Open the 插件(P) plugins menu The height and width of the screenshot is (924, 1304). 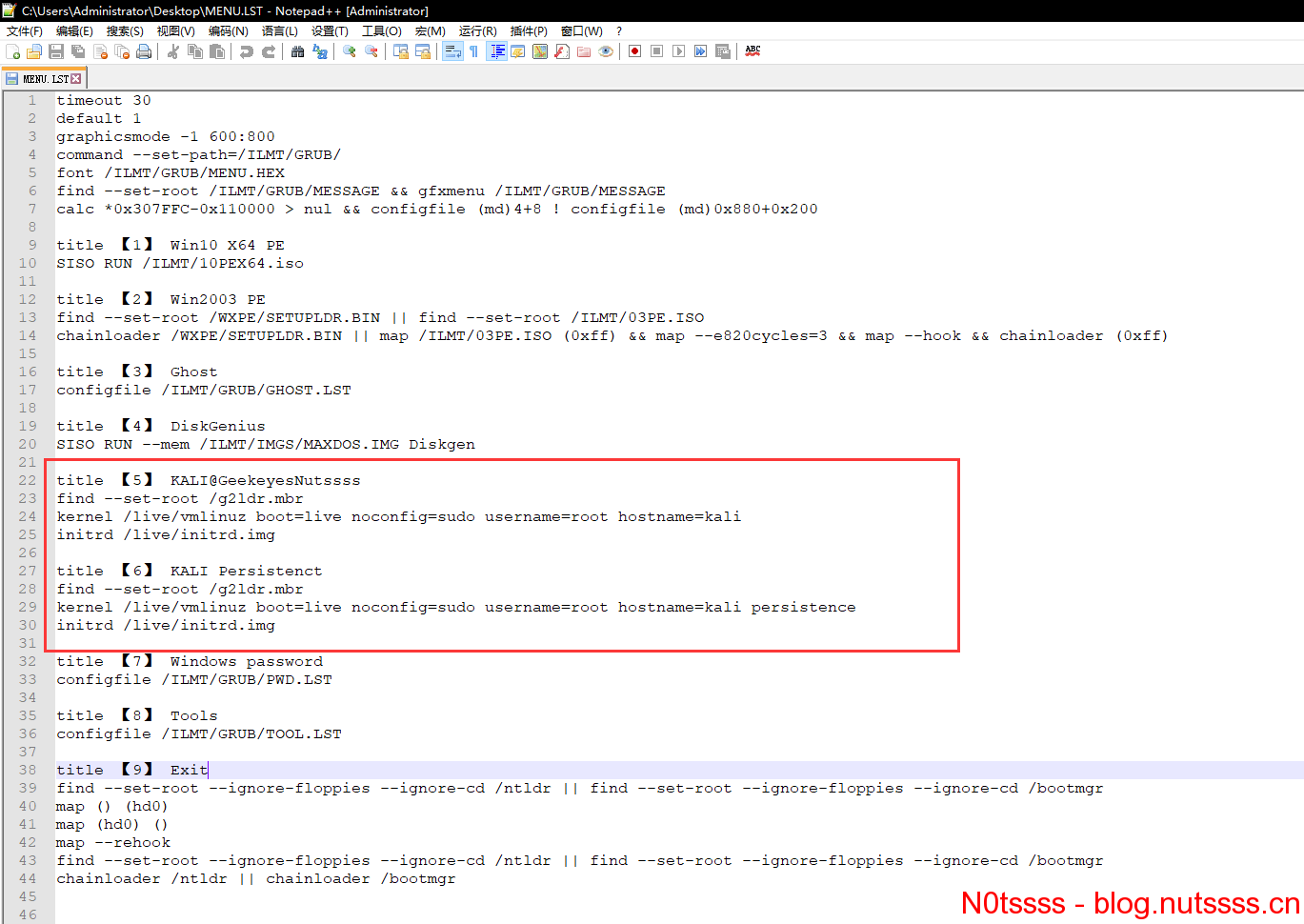point(530,31)
